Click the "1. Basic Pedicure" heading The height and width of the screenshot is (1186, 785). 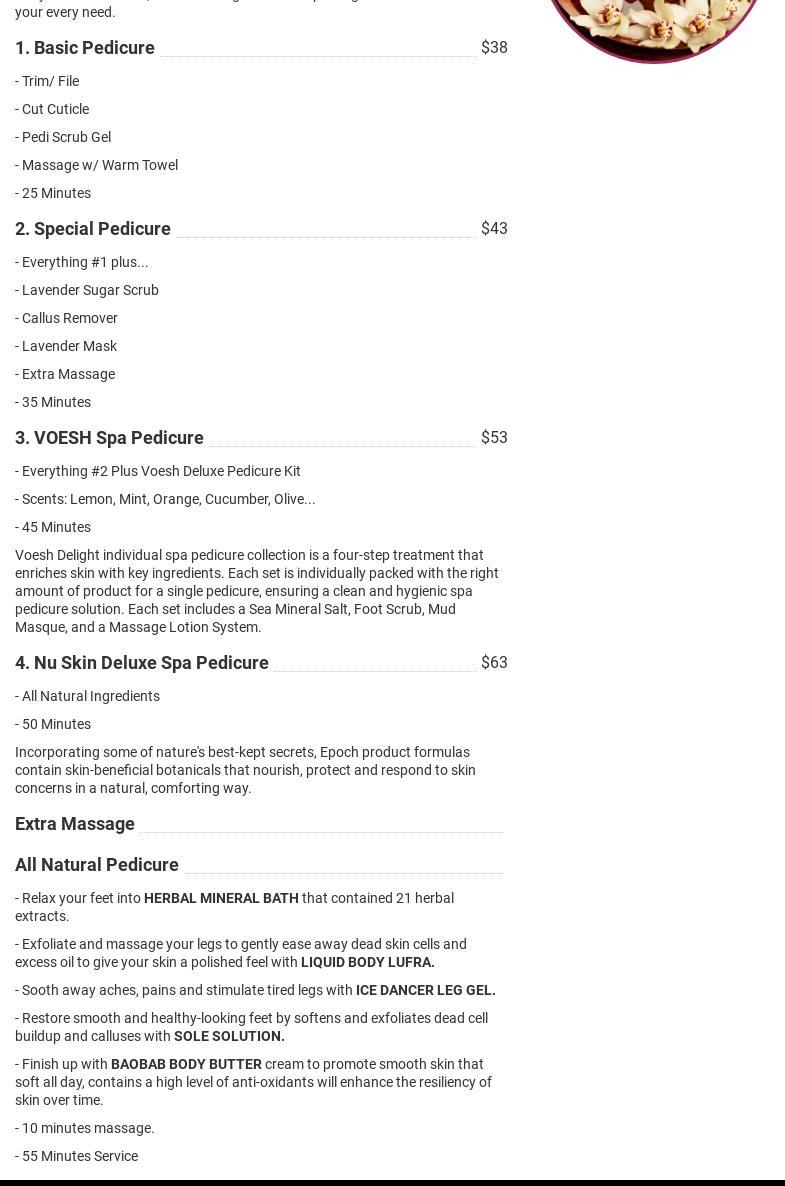pyautogui.click(x=85, y=48)
